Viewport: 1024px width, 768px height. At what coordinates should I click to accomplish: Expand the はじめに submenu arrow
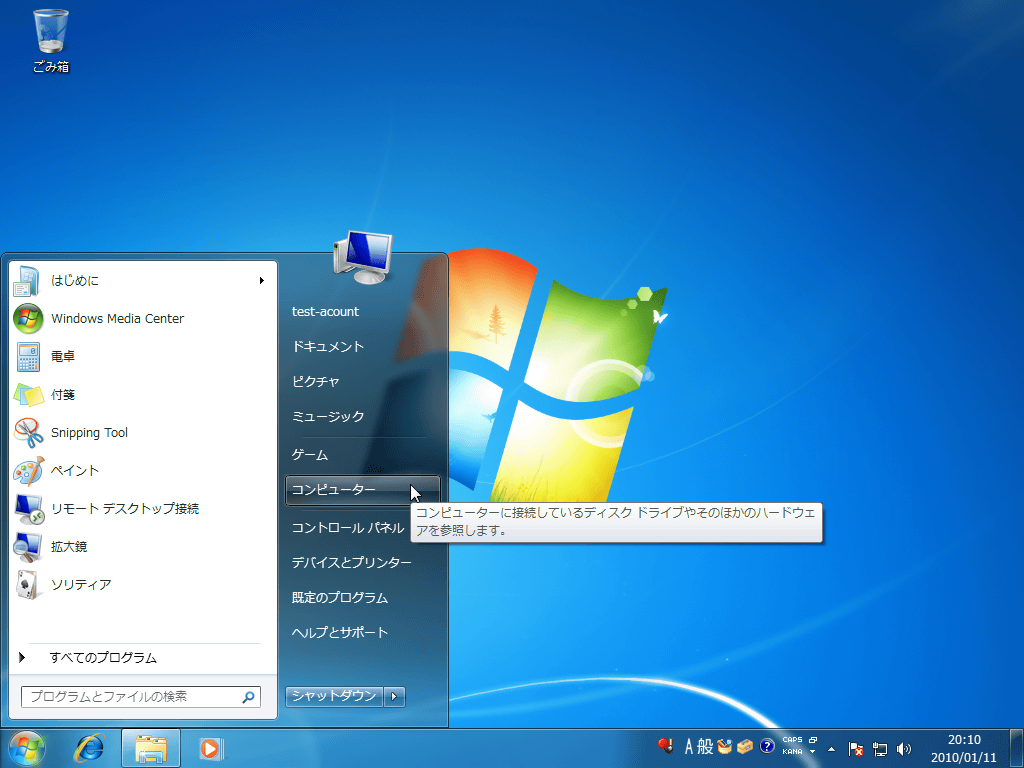point(261,281)
